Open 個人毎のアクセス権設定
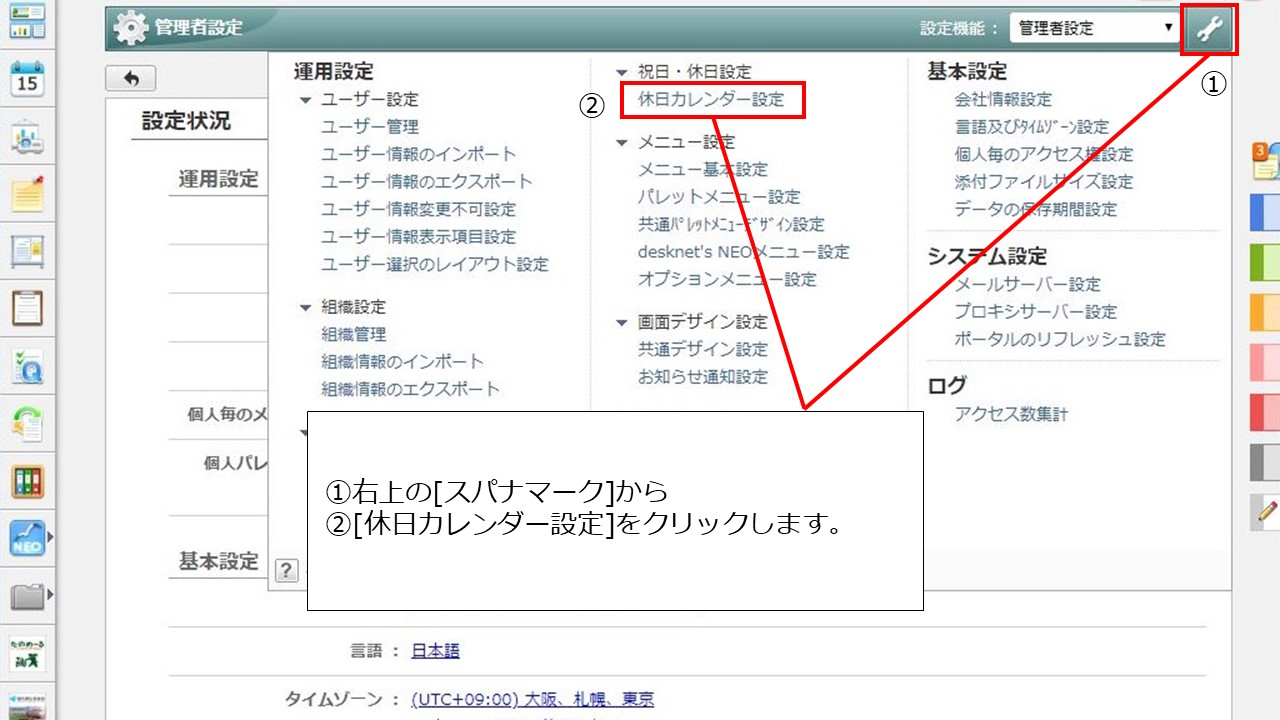 tap(1044, 155)
